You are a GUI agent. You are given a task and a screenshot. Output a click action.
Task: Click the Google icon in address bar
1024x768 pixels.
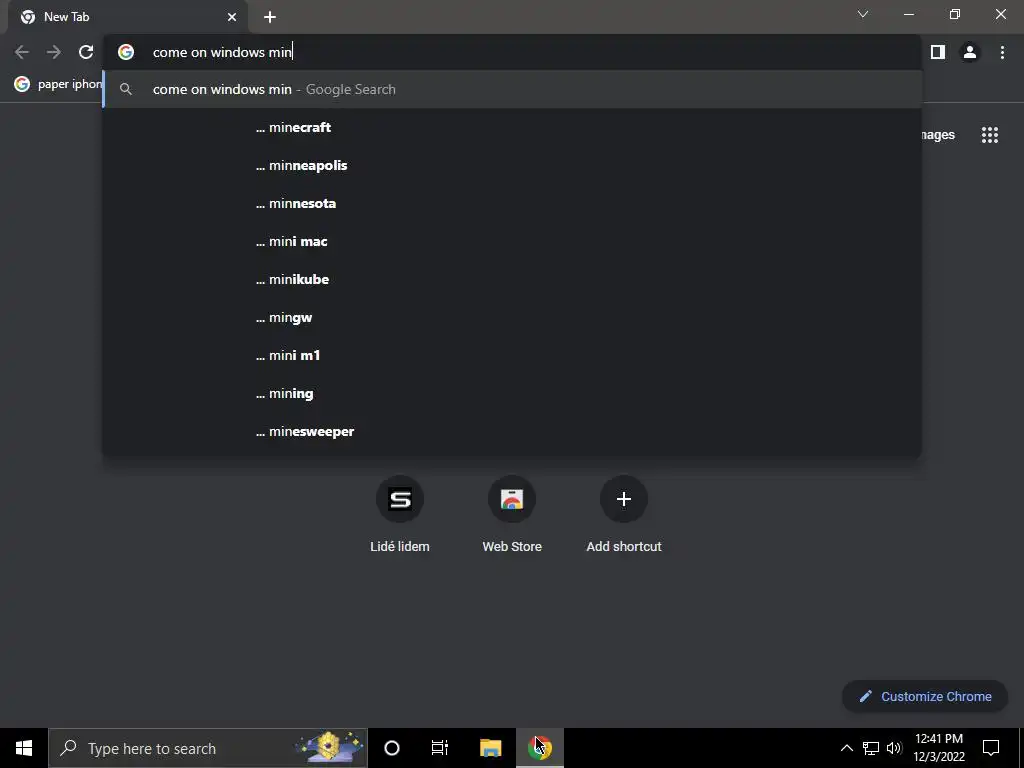coord(126,52)
